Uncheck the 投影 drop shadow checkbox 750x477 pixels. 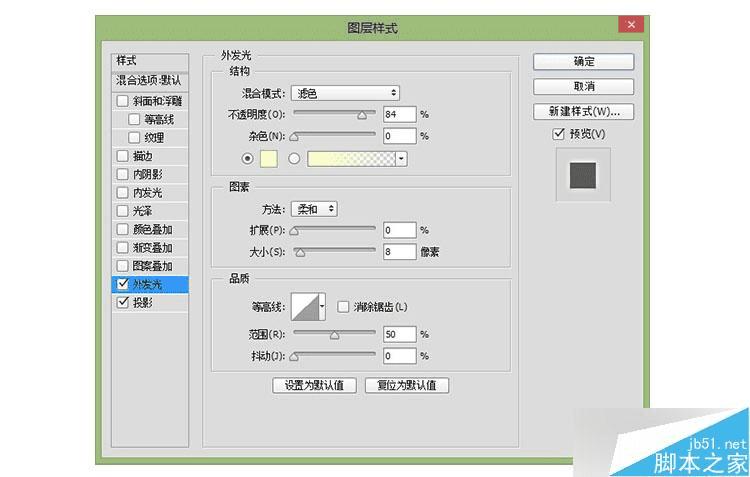(x=122, y=302)
